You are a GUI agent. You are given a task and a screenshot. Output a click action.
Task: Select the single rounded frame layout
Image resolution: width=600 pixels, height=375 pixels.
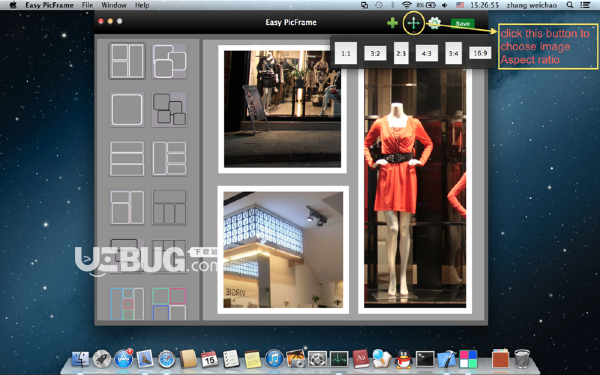[x=127, y=110]
